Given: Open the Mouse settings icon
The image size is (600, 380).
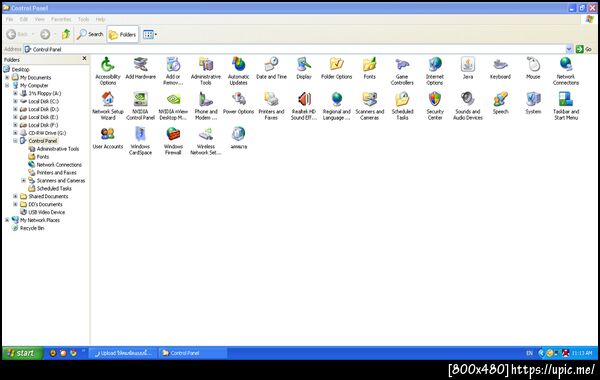Looking at the screenshot, I should [533, 68].
